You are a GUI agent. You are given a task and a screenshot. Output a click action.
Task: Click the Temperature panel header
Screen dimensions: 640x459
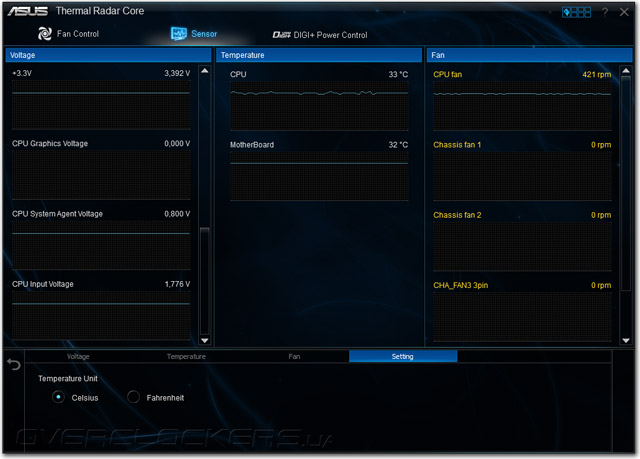coord(319,55)
